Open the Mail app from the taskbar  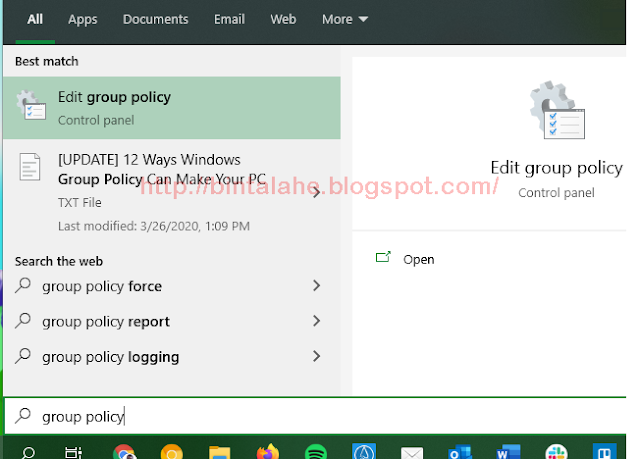(412, 453)
